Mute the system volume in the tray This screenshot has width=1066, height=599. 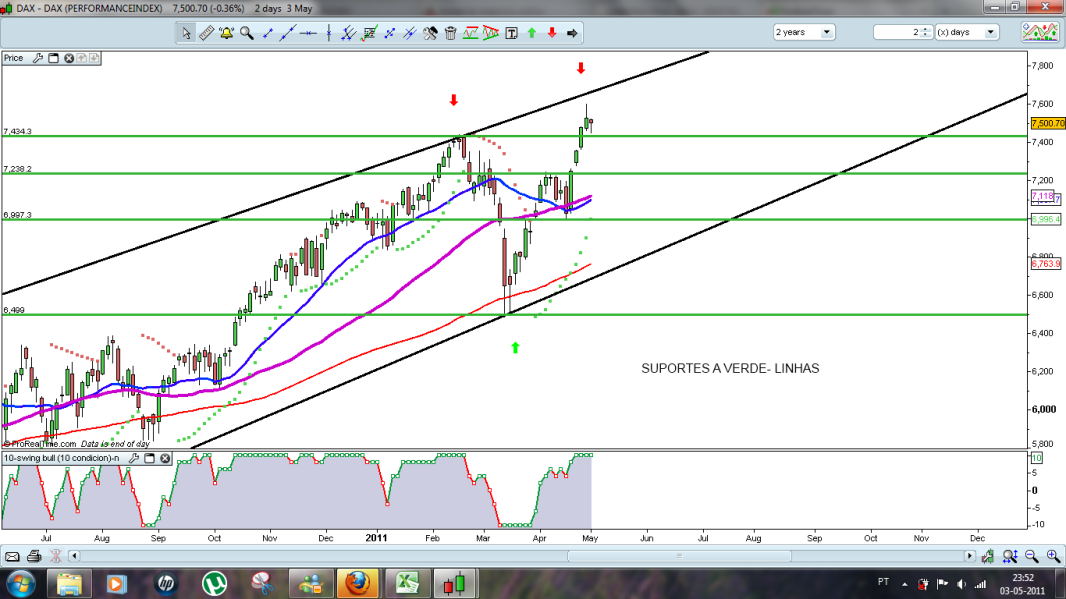coord(961,584)
